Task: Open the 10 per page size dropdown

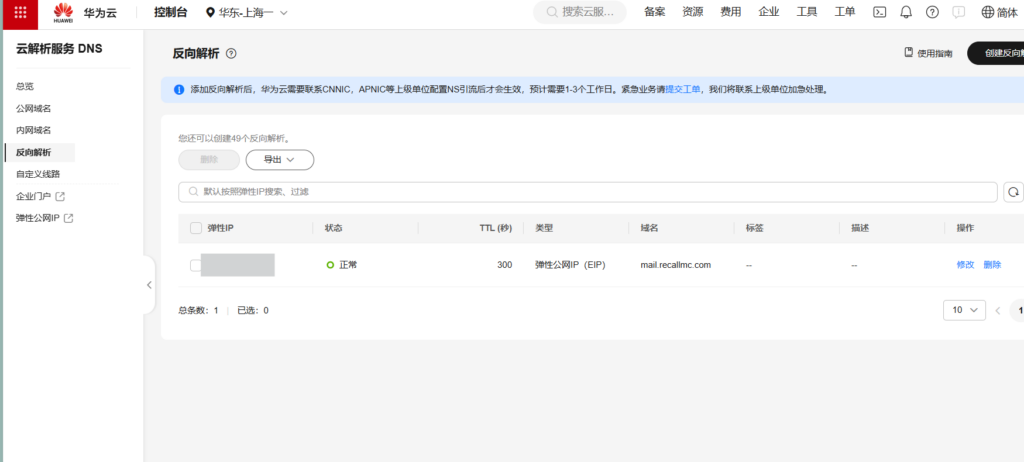Action: click(x=964, y=310)
